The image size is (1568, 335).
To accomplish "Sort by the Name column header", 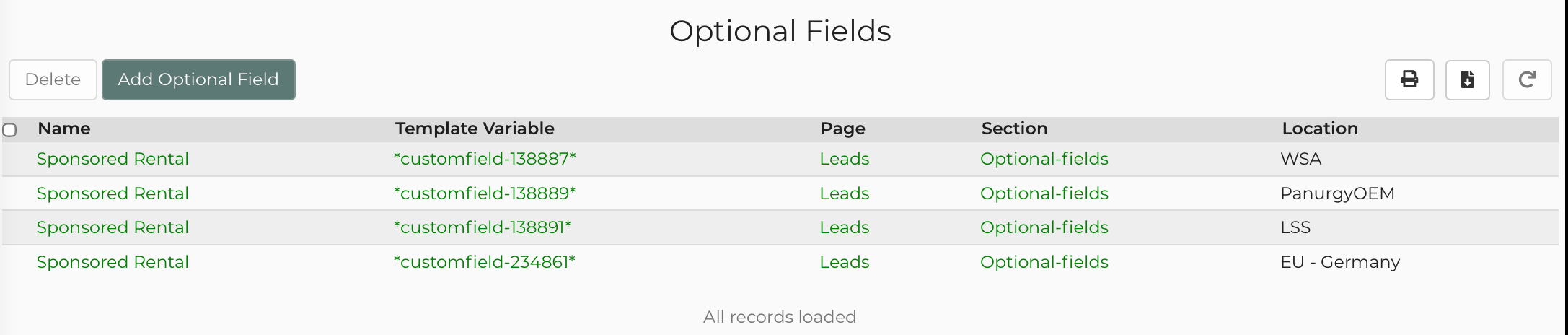I will pos(64,129).
